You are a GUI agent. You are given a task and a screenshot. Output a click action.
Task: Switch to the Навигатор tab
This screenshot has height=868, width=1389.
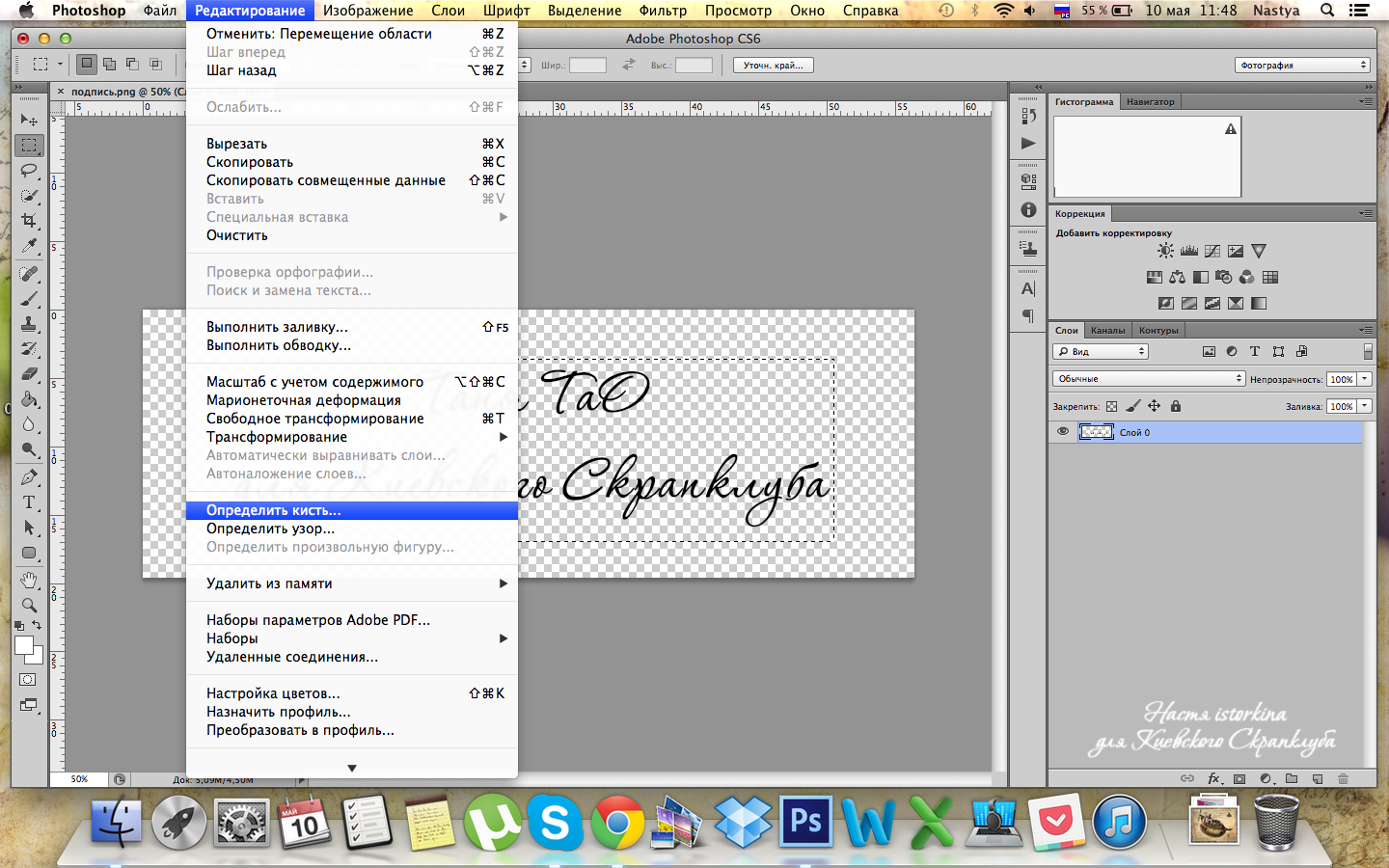[x=1150, y=101]
